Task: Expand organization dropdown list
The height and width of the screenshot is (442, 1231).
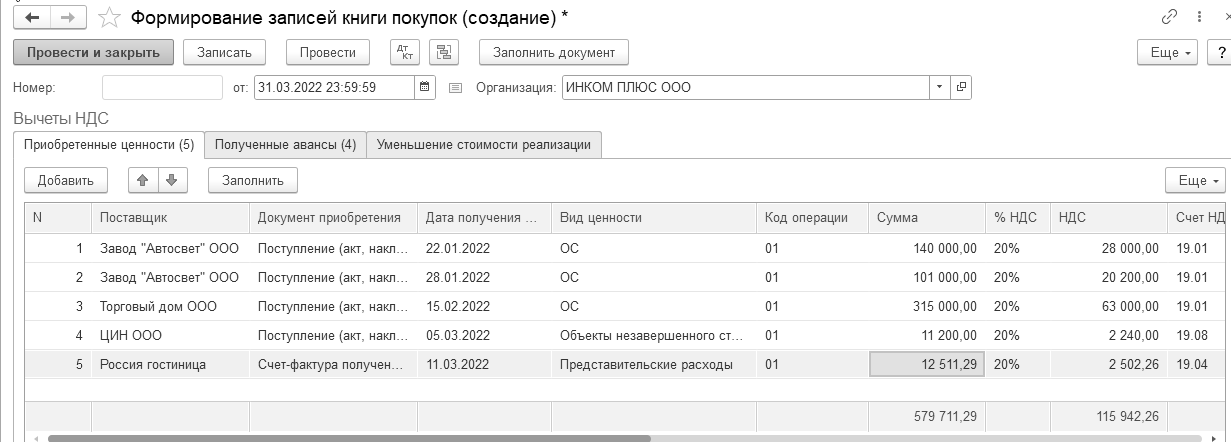Action: [939, 88]
